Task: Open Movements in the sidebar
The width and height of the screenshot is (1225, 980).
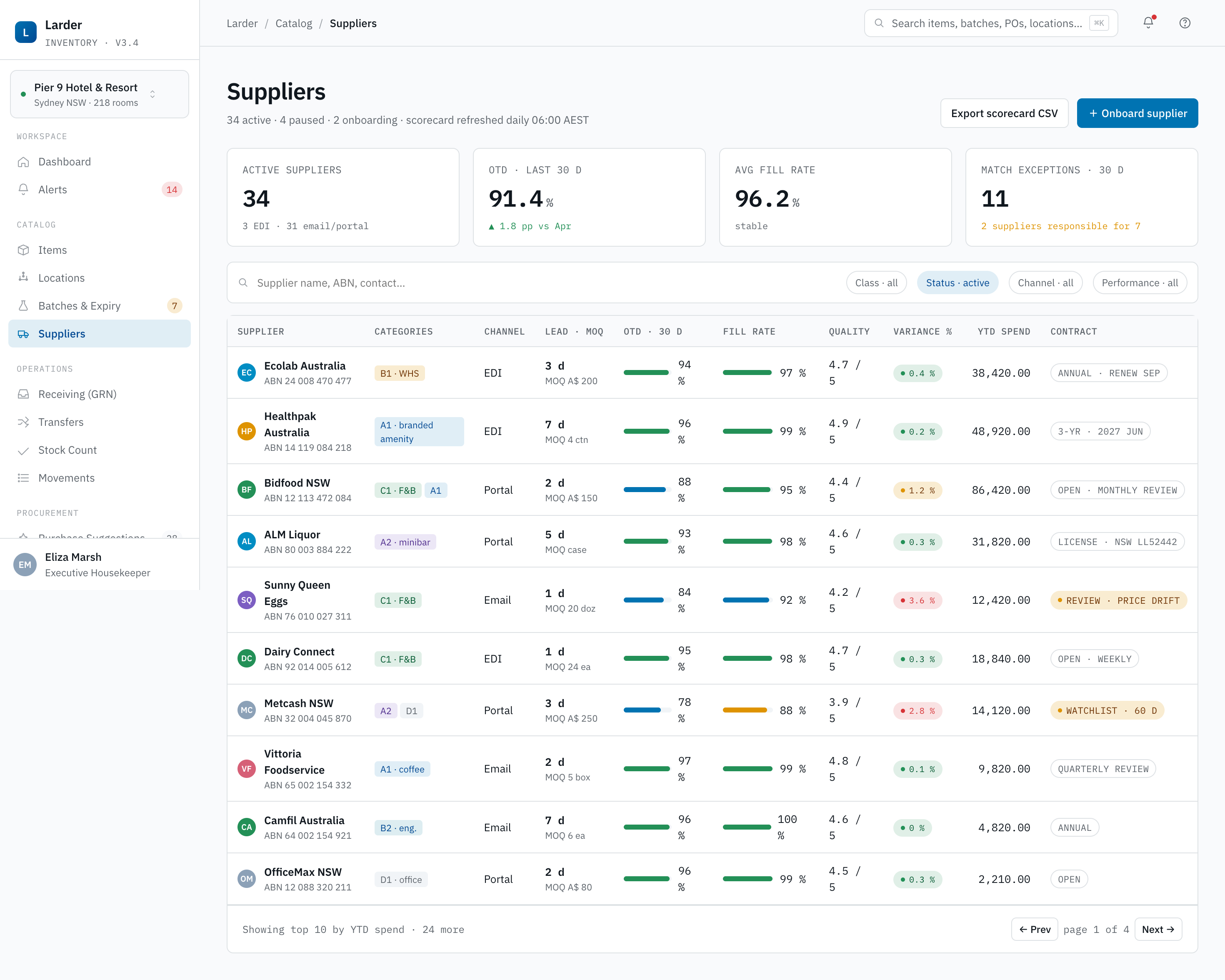Action: click(100, 478)
